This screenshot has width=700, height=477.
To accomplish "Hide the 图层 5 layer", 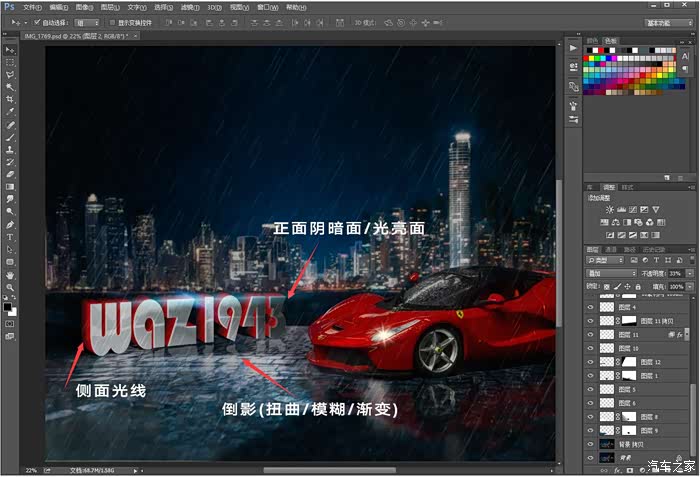I will (x=590, y=389).
